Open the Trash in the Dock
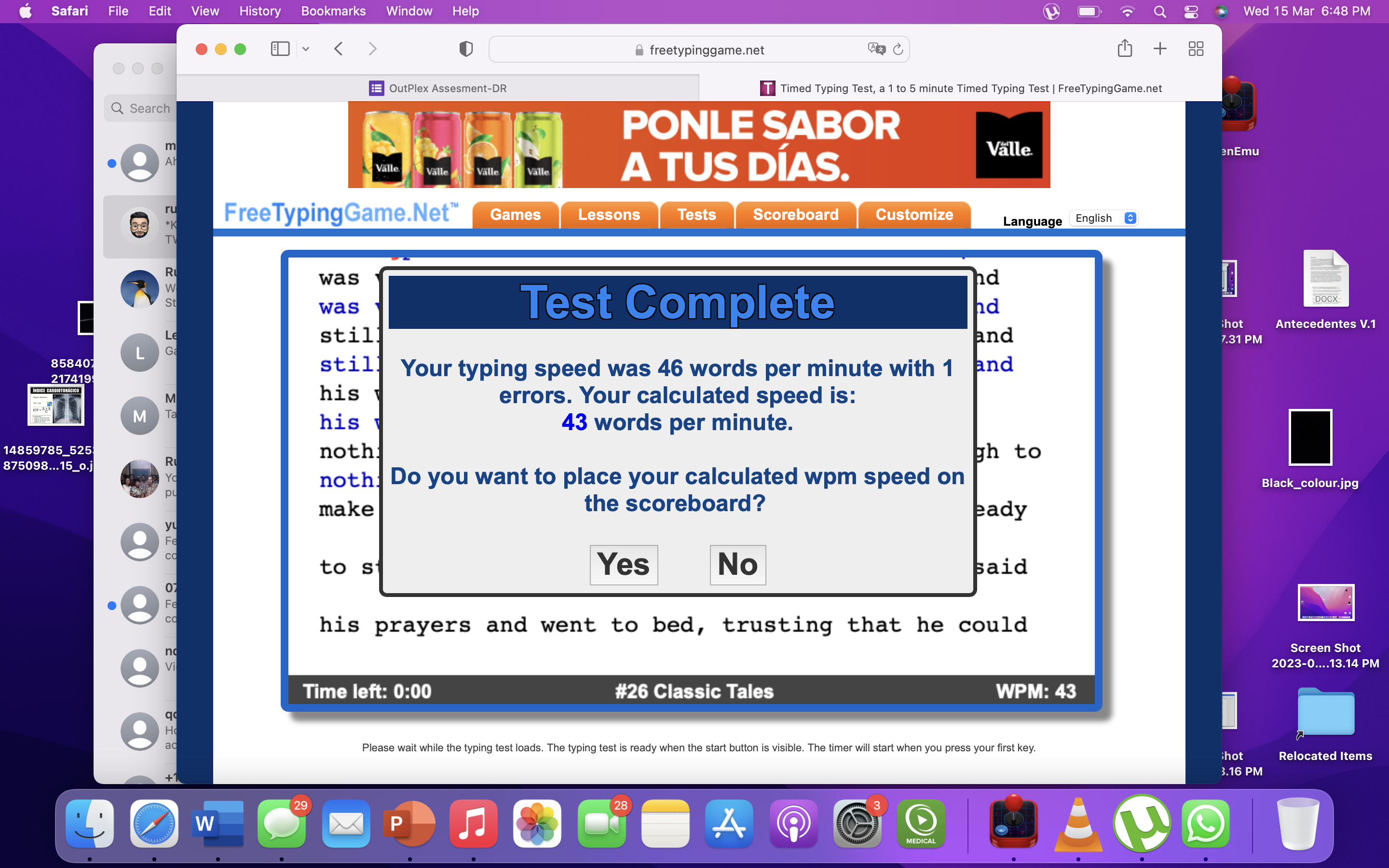Screen dimensions: 1389x868 (1298, 823)
